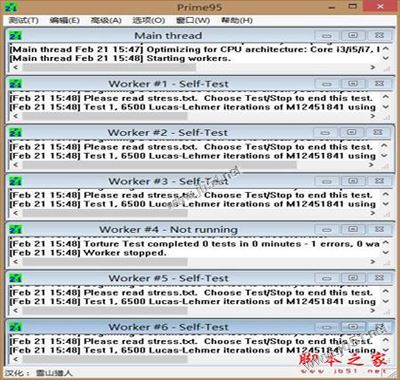Minimize the Worker #4 child window
Image resolution: width=400 pixels, height=380 pixels.
[x=327, y=230]
